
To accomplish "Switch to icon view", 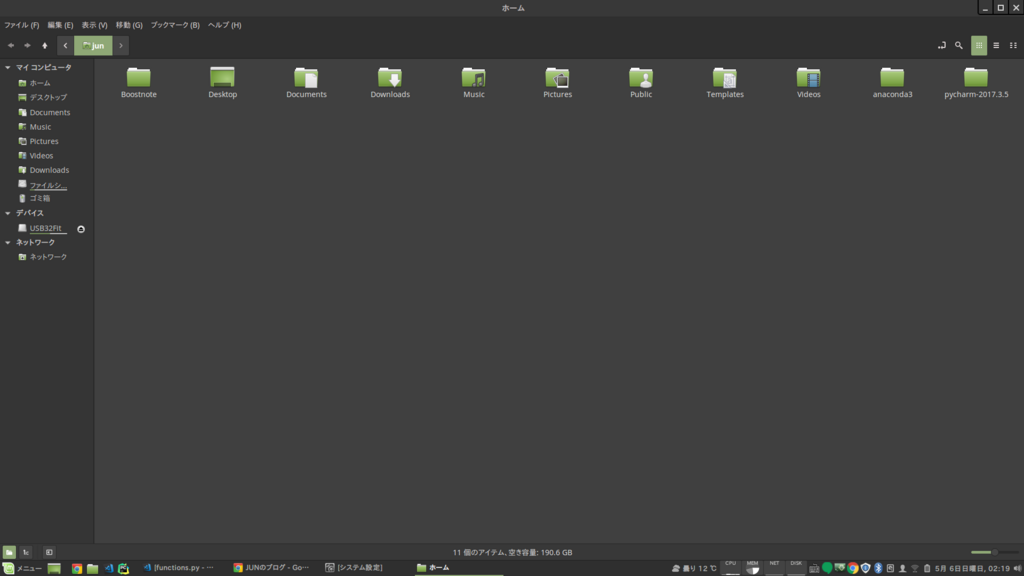I will [x=979, y=46].
